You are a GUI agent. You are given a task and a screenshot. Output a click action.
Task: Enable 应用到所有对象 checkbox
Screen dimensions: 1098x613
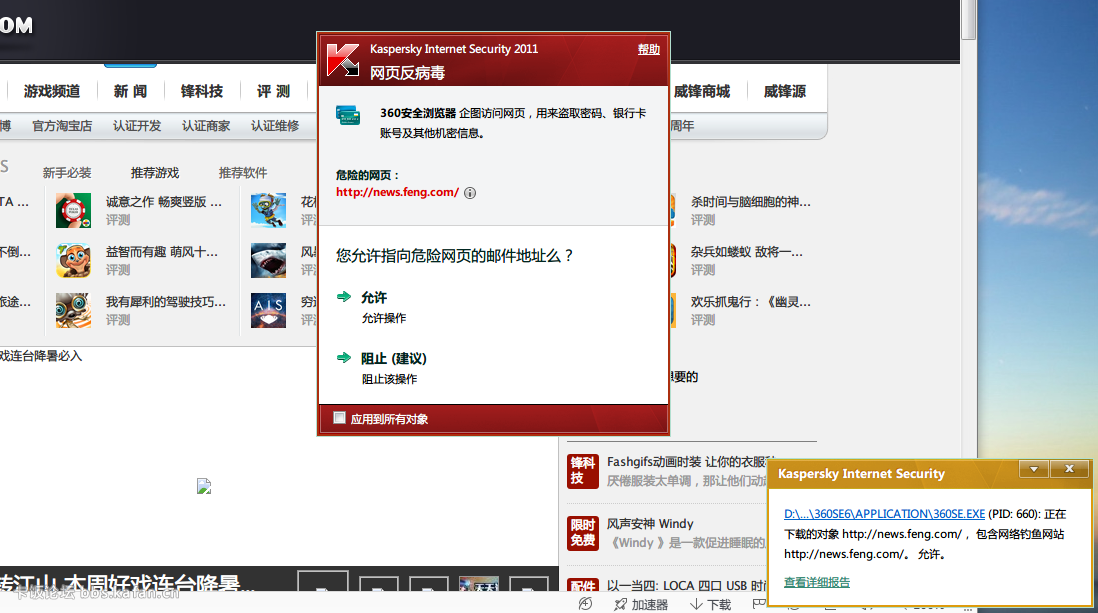[x=340, y=418]
